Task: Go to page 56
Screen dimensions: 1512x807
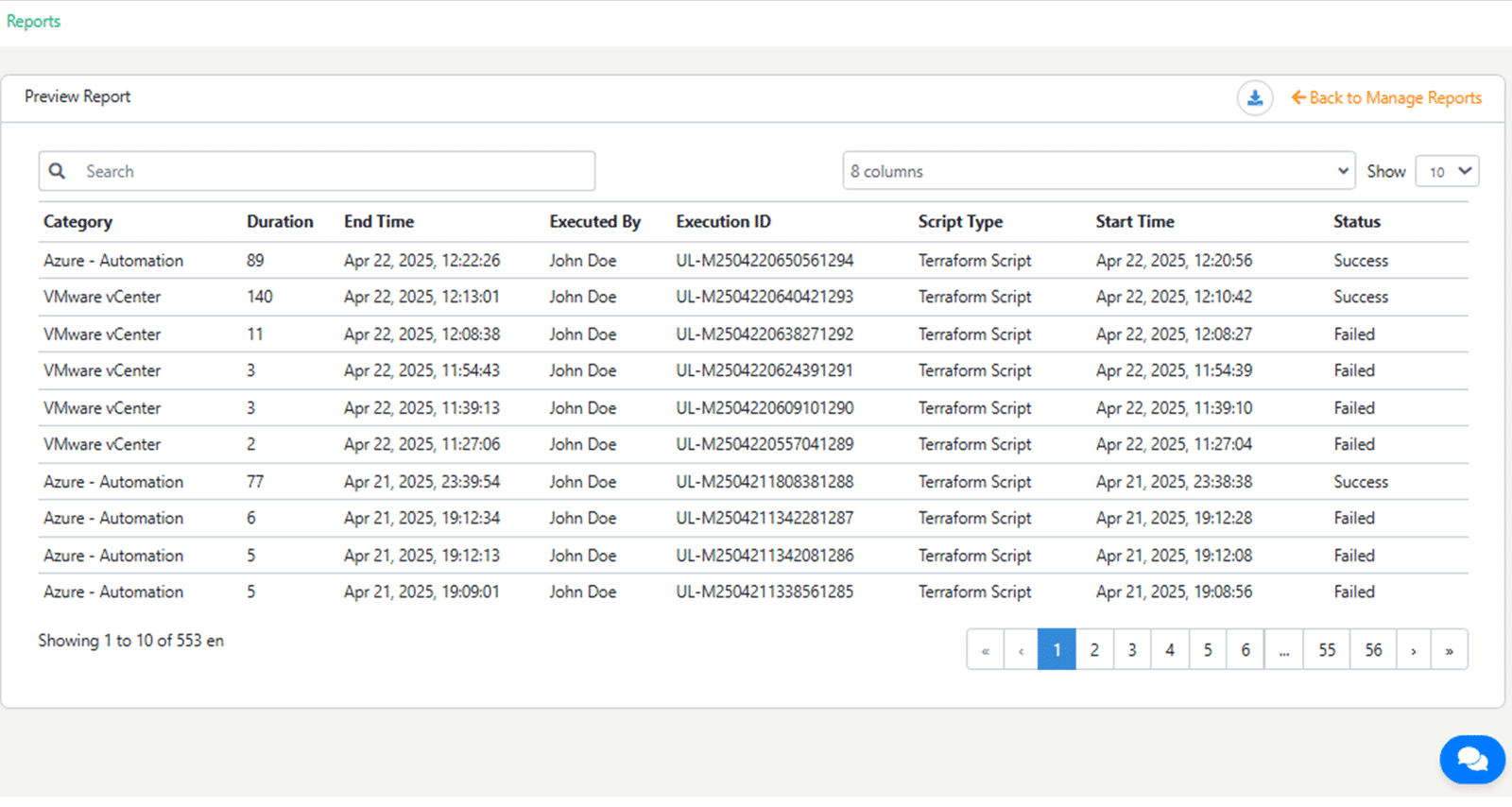Action: pos(1373,650)
